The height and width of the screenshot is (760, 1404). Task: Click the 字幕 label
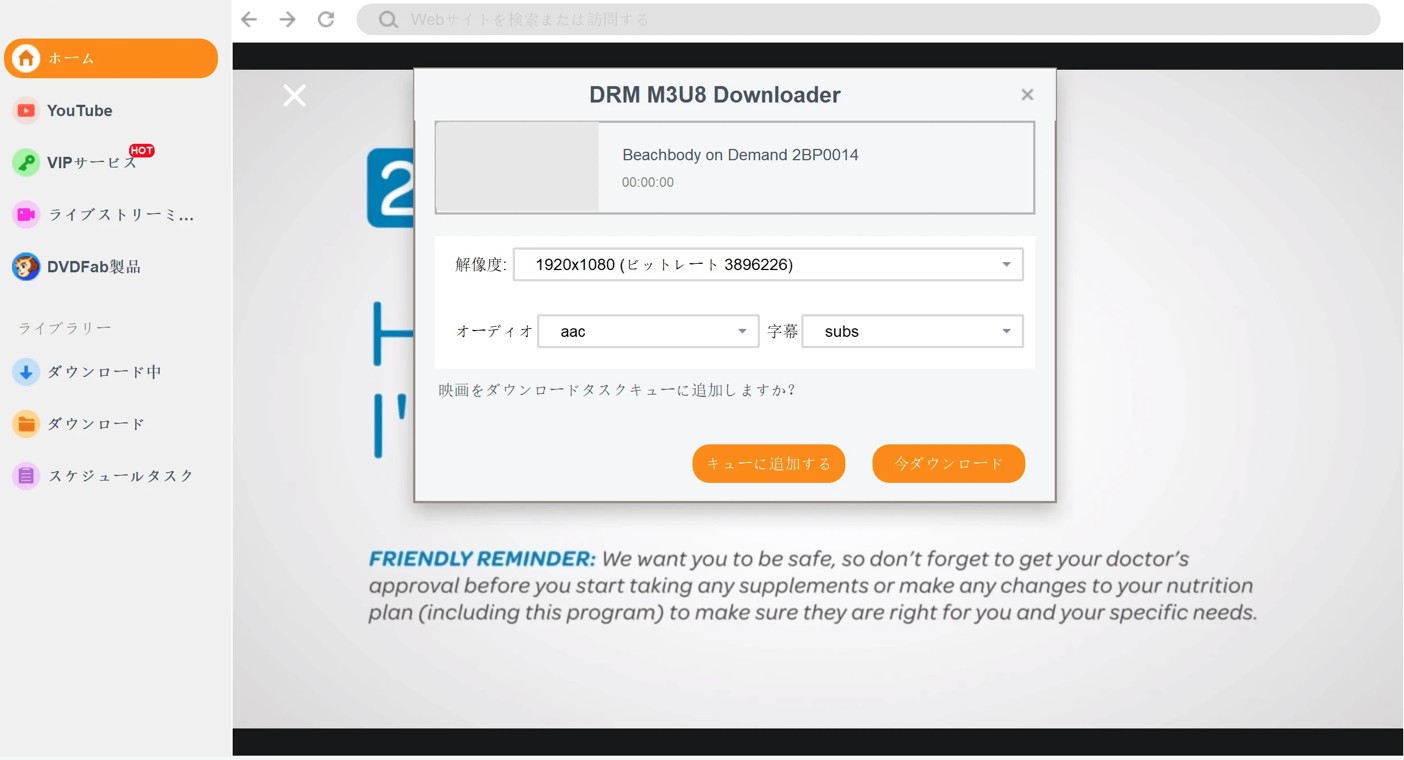[x=783, y=331]
